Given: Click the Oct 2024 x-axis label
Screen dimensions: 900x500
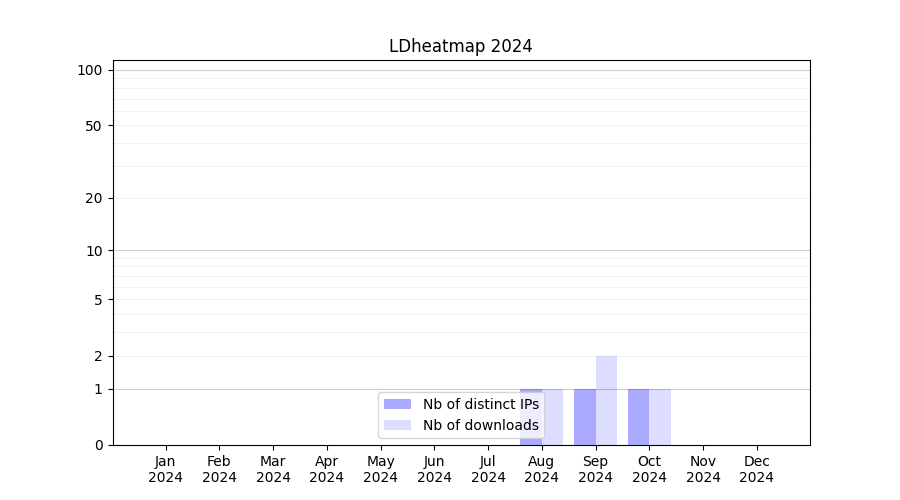Looking at the screenshot, I should coord(649,469).
